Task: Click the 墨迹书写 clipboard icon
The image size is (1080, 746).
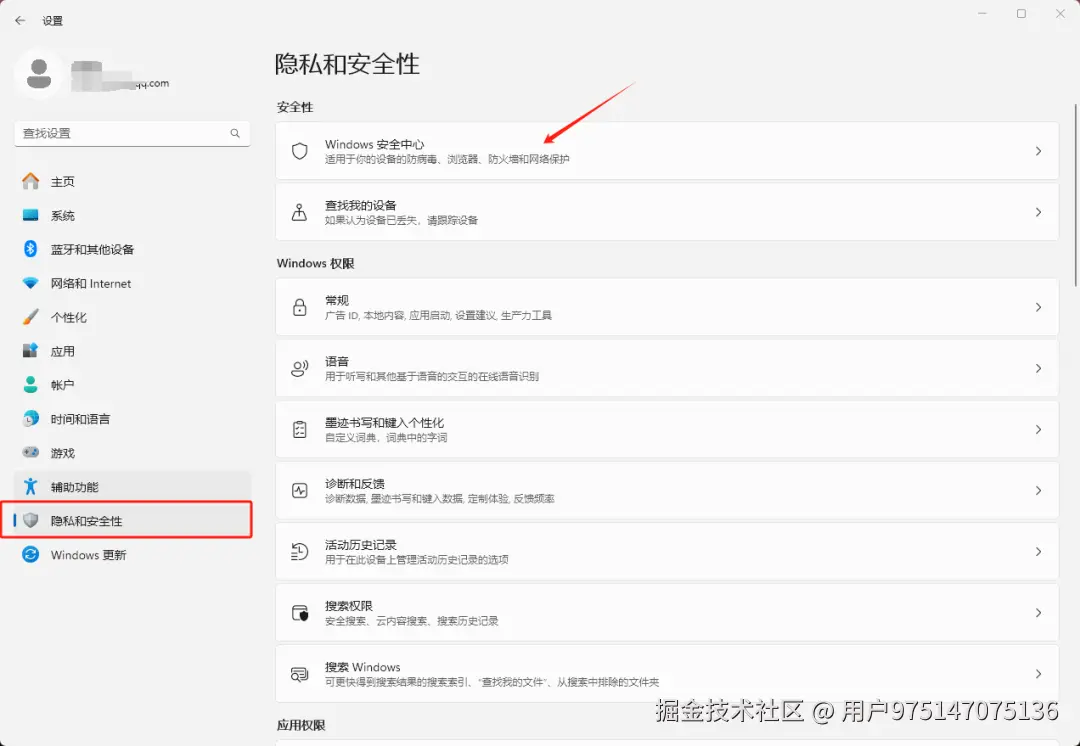Action: [300, 429]
